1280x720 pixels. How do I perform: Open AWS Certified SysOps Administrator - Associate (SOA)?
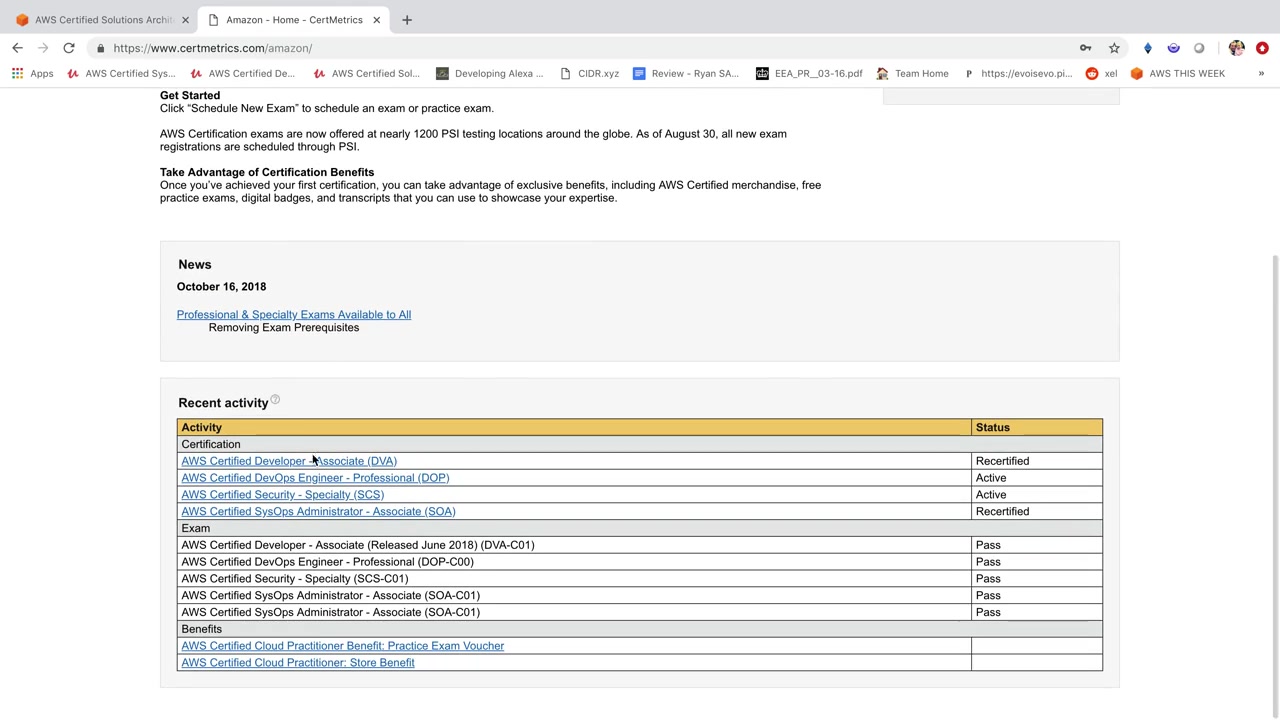pyautogui.click(x=318, y=511)
